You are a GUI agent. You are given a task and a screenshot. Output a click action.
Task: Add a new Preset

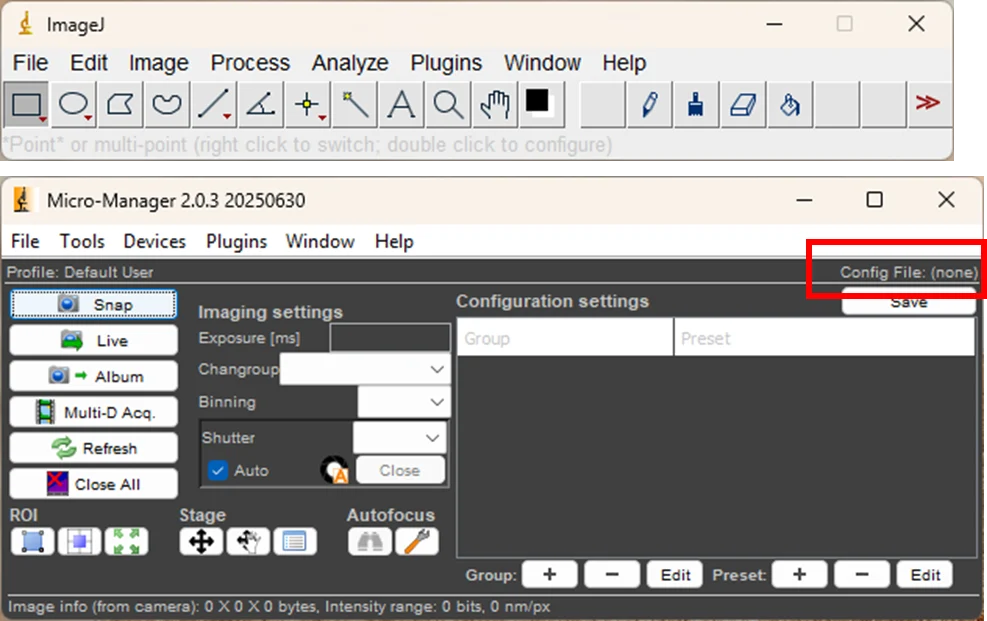pos(799,574)
